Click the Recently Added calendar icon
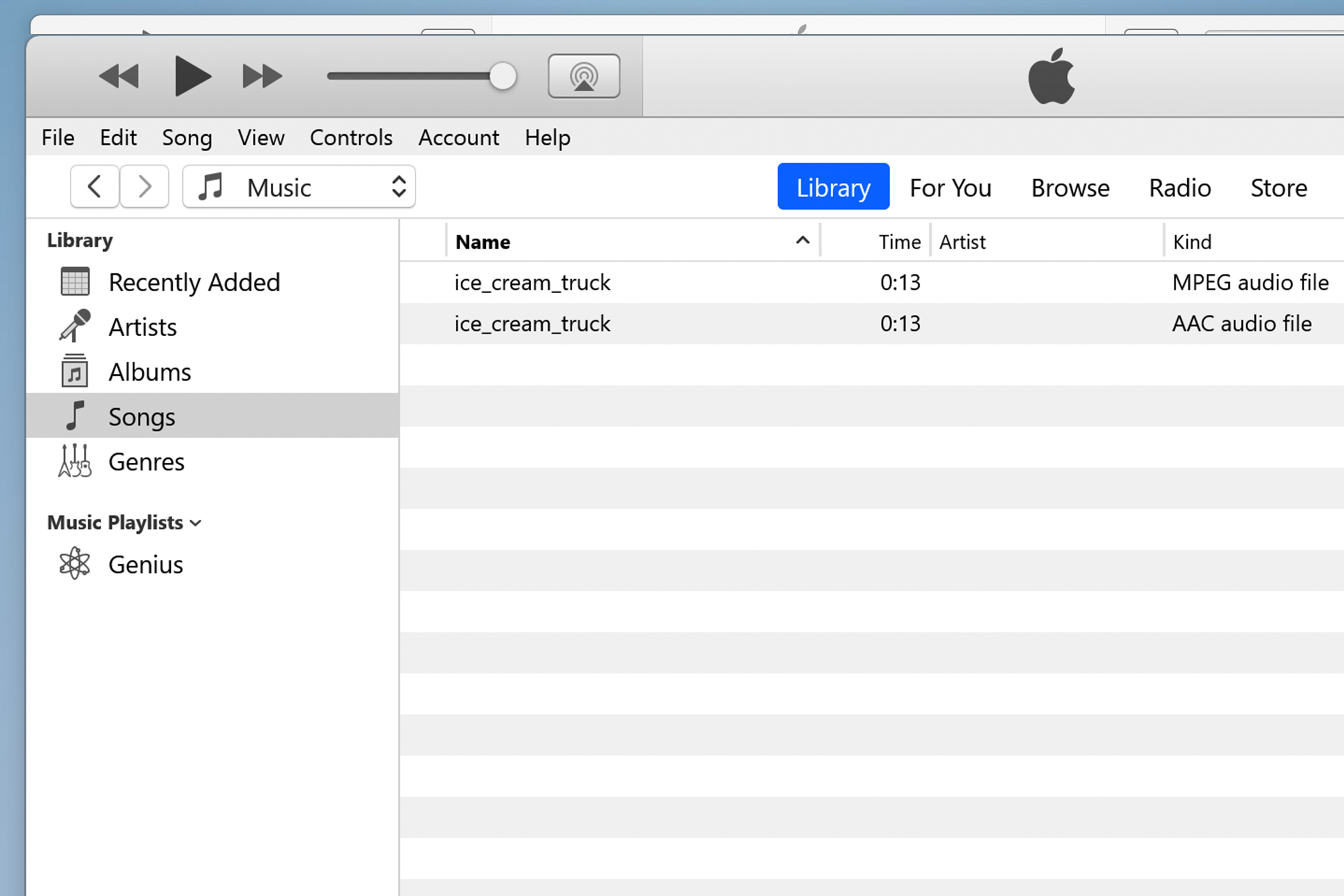The image size is (1344, 896). 75,282
